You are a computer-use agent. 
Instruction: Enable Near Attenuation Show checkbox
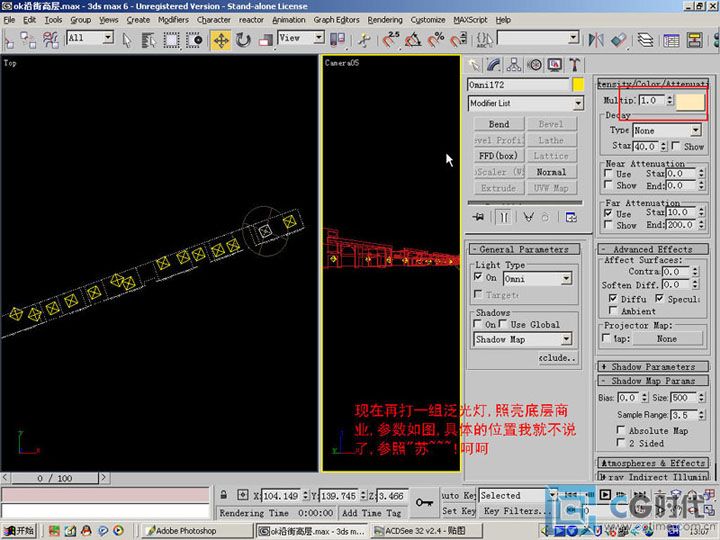(x=608, y=185)
